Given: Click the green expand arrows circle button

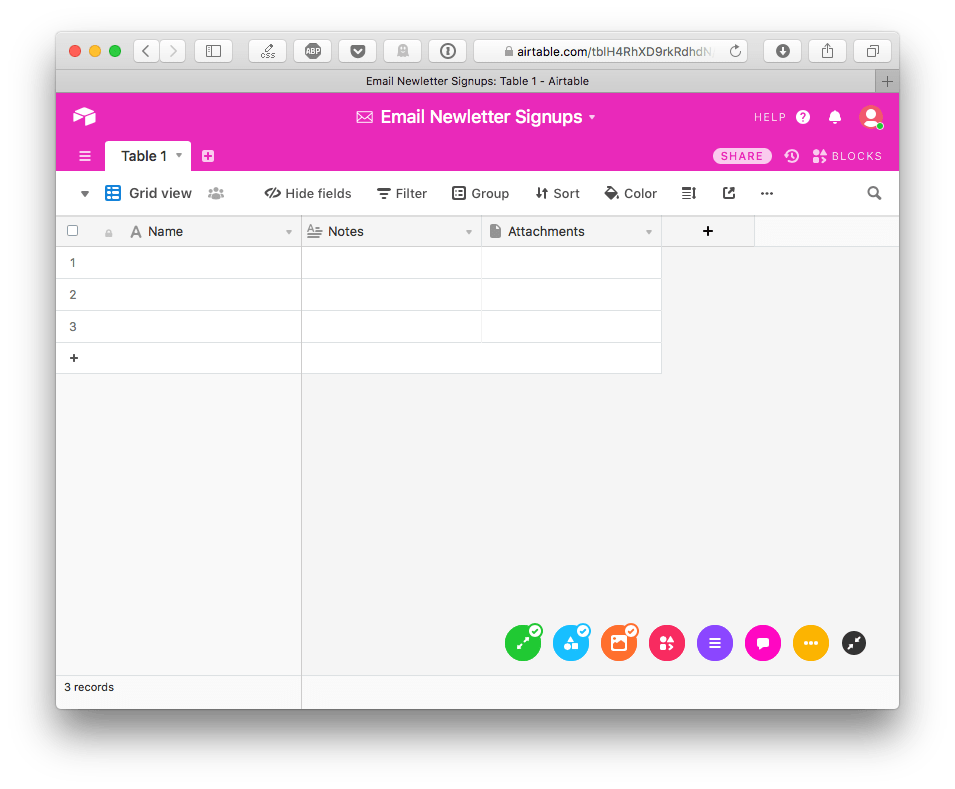Looking at the screenshot, I should [523, 643].
